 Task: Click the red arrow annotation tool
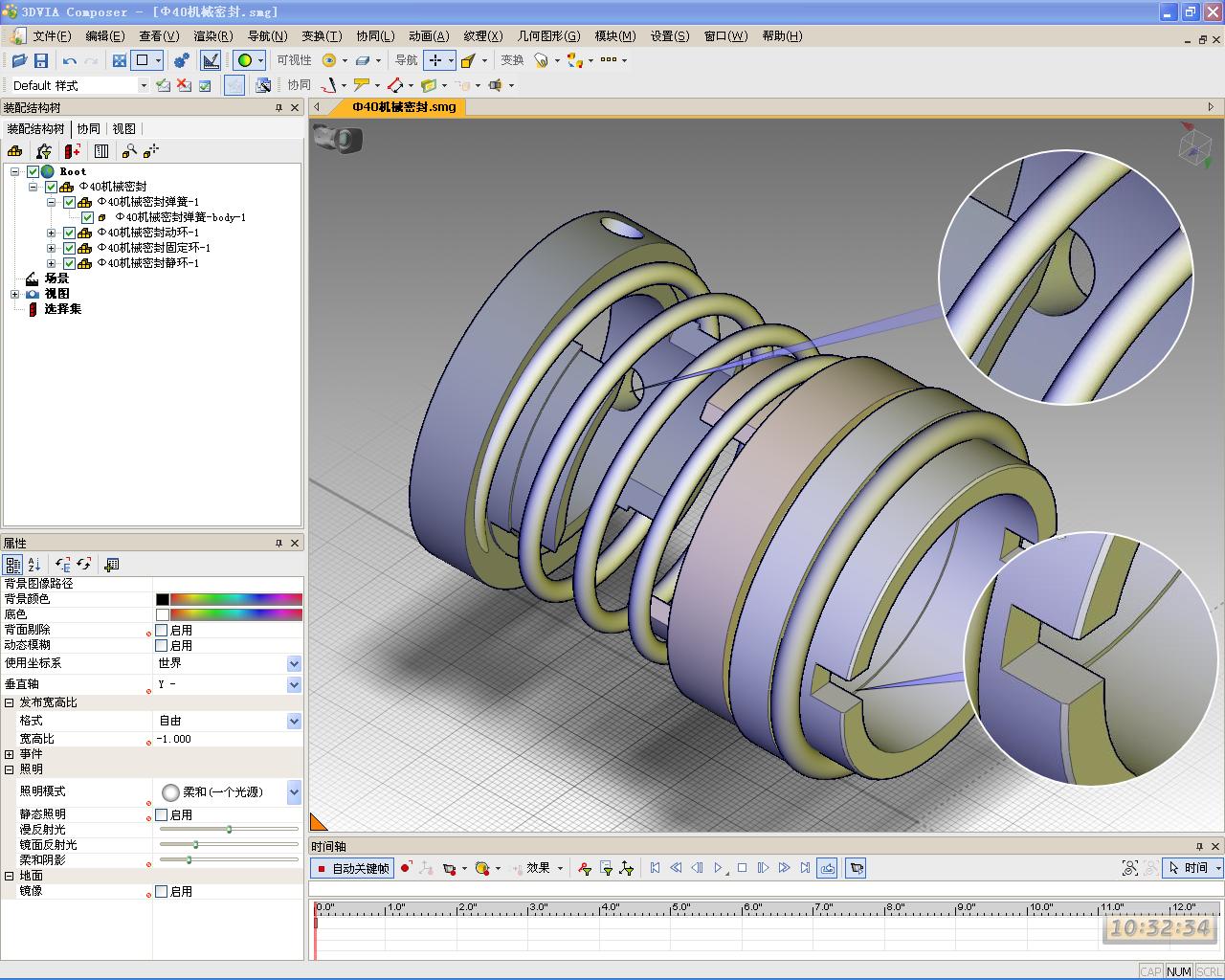click(329, 85)
